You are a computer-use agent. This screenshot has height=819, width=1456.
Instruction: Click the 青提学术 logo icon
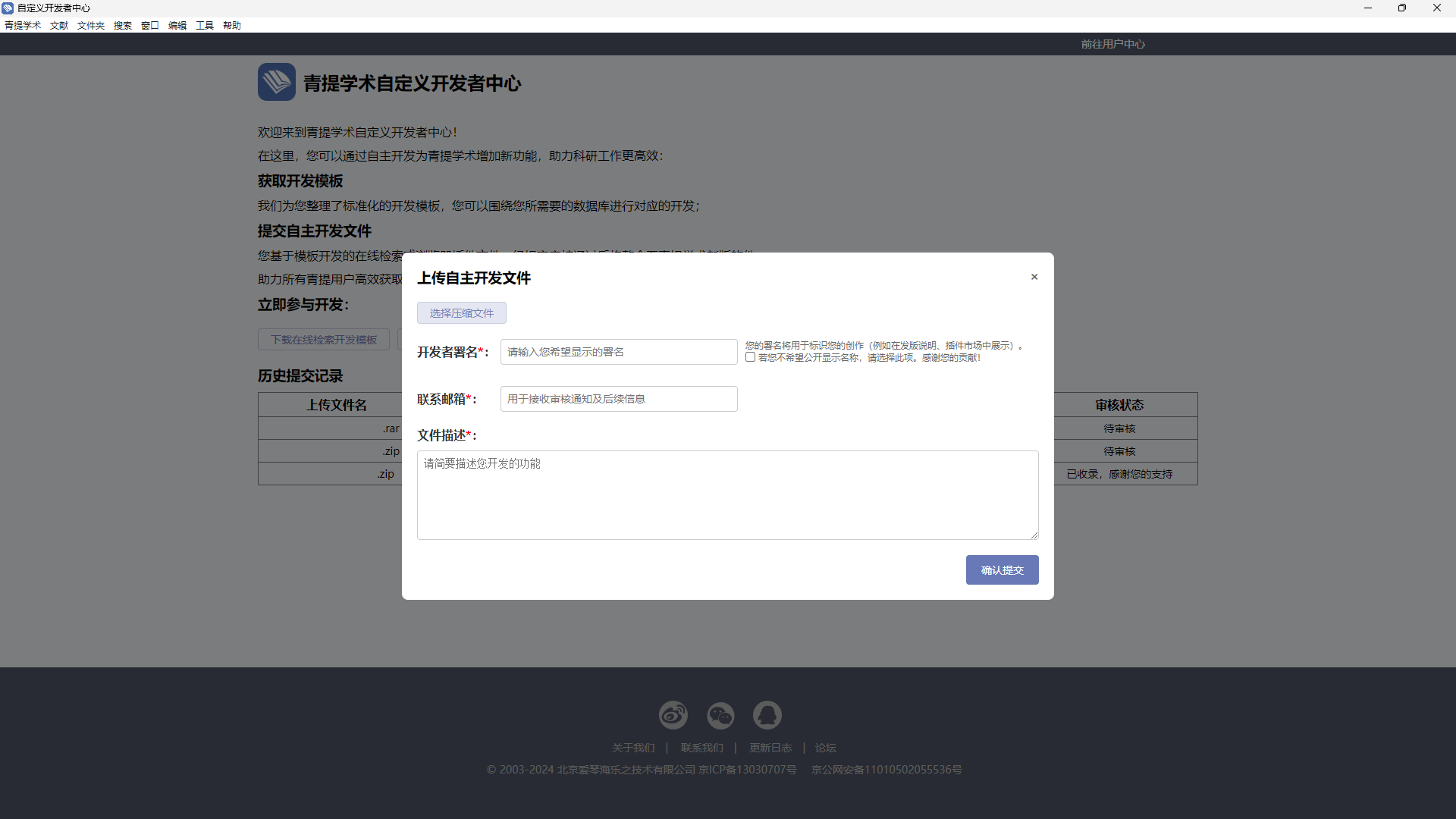coord(276,82)
